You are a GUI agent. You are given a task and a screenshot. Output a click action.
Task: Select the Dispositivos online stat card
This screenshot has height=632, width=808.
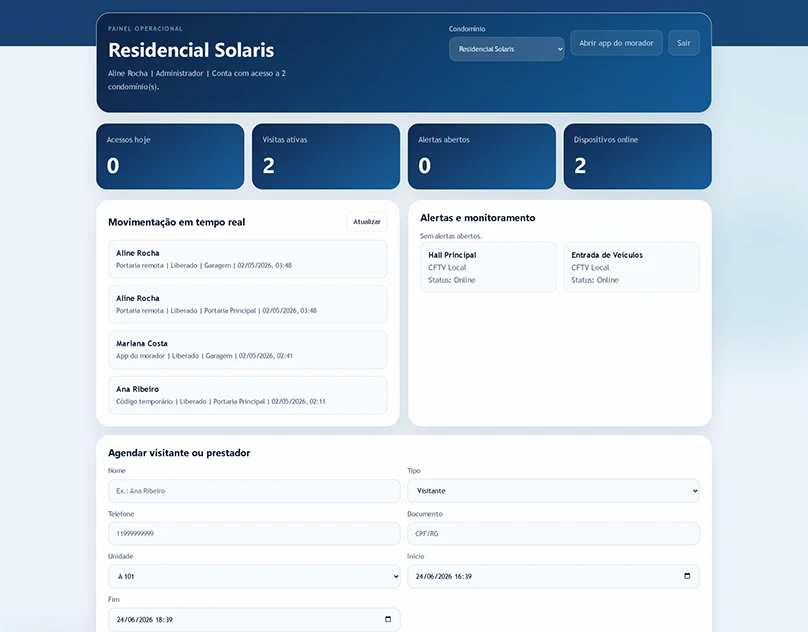point(637,156)
